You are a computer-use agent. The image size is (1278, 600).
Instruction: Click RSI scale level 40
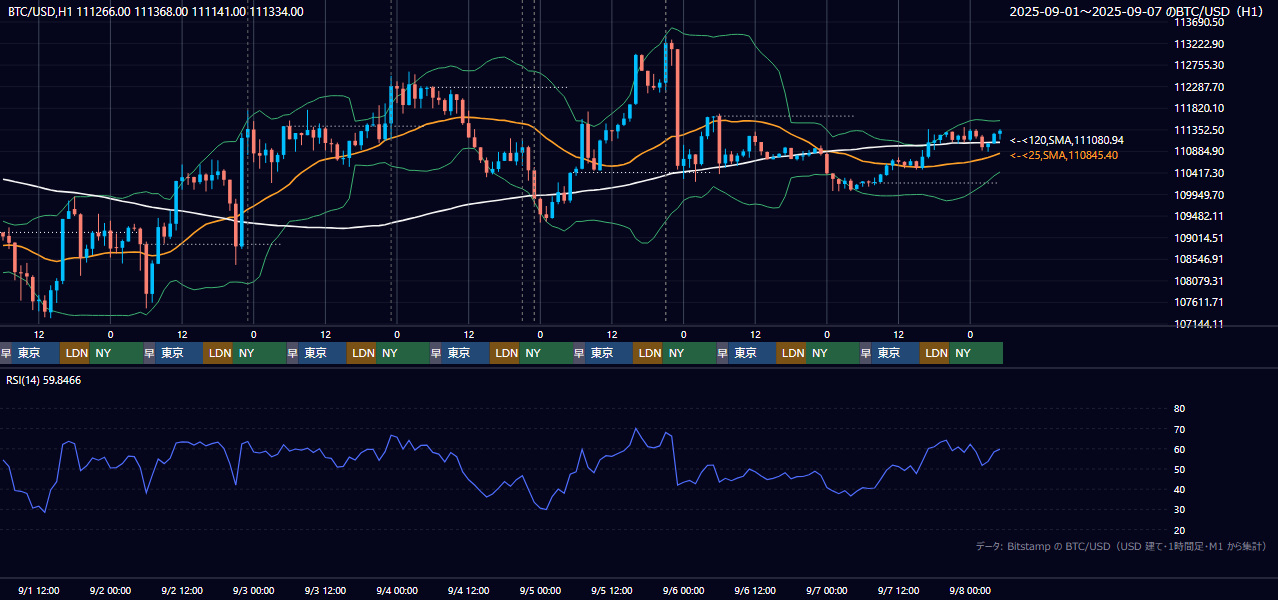(1179, 489)
